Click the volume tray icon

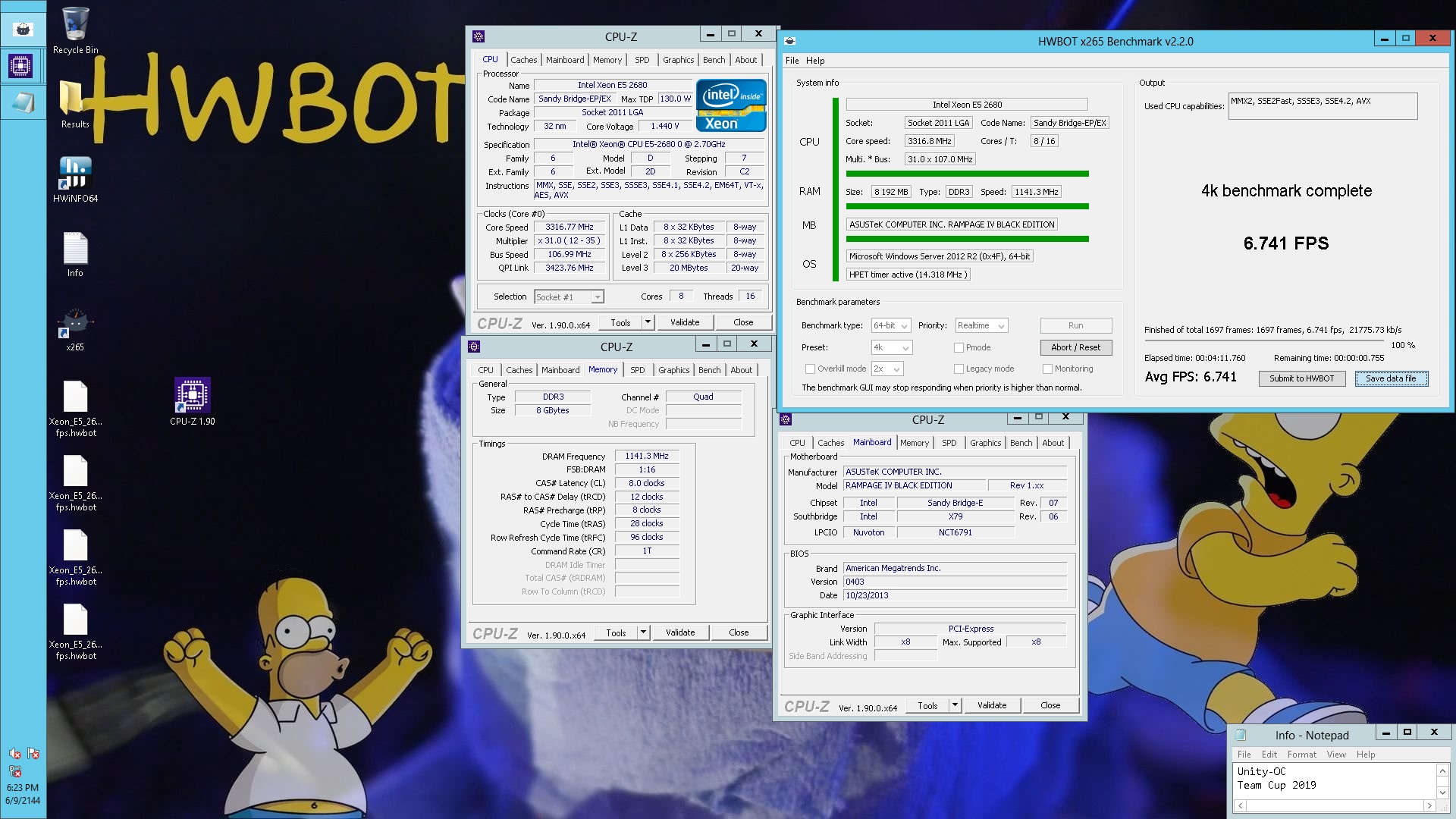(15, 753)
